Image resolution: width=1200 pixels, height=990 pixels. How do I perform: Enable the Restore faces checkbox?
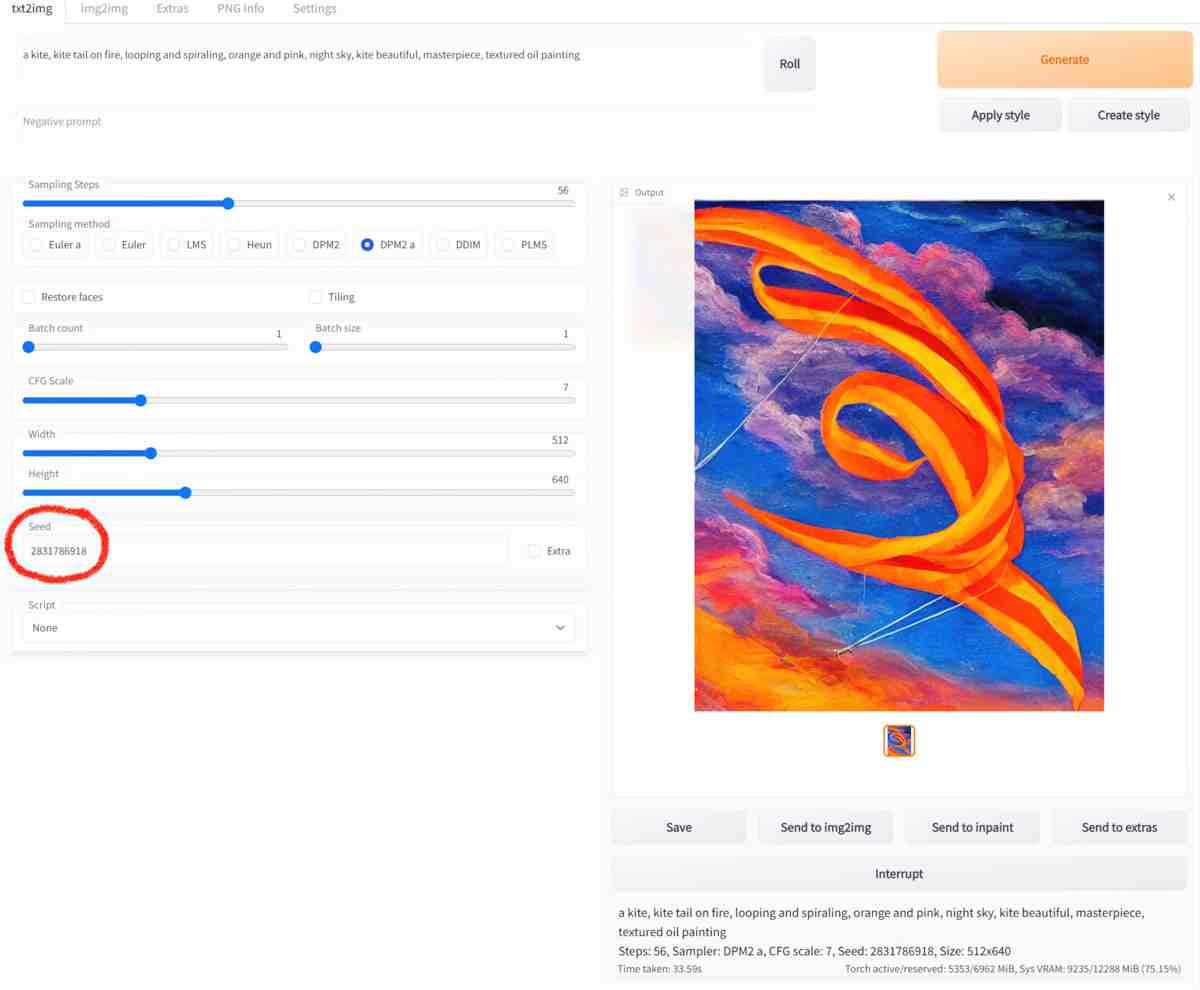pyautogui.click(x=28, y=297)
